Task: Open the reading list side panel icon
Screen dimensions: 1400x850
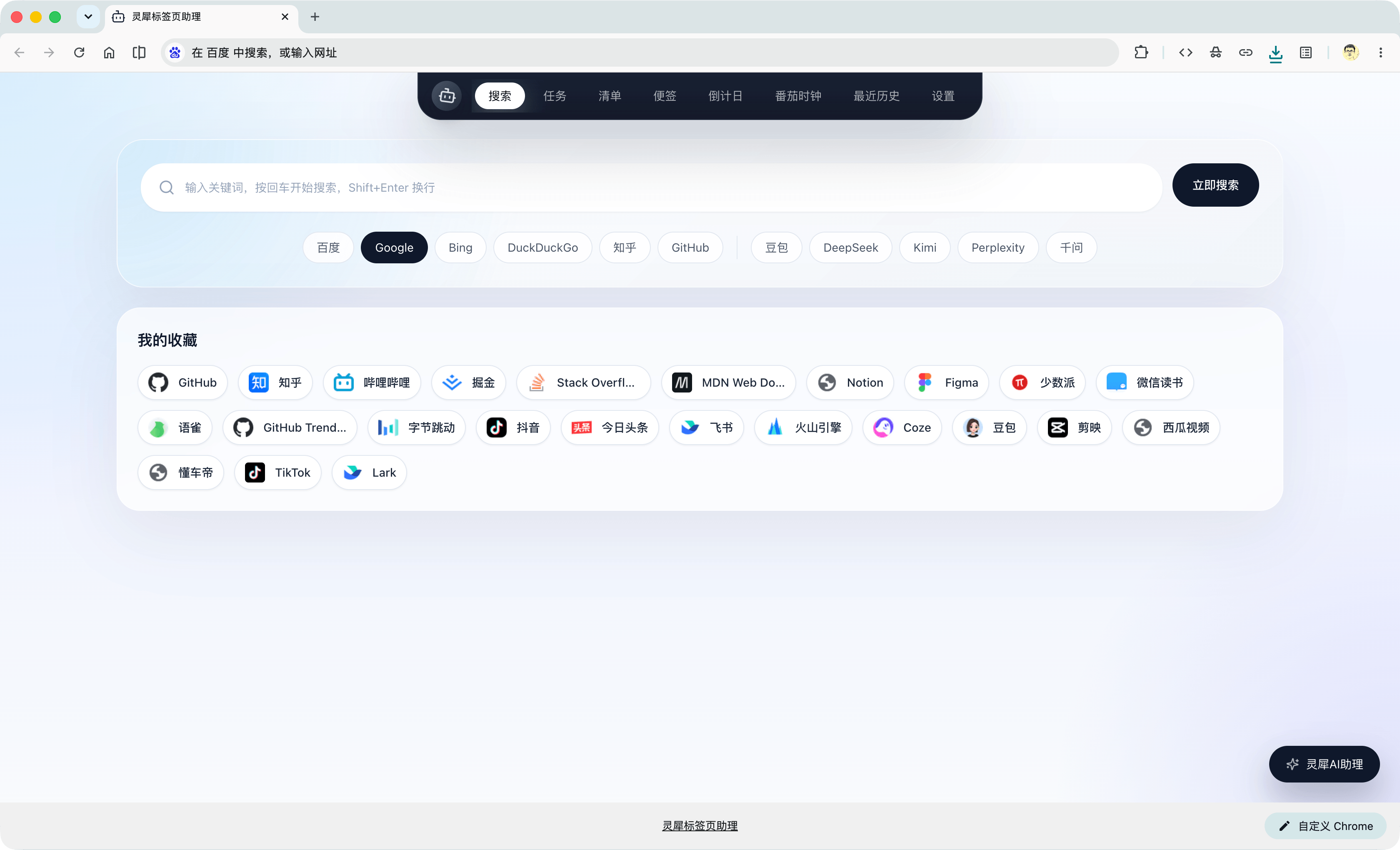Action: pyautogui.click(x=1306, y=52)
